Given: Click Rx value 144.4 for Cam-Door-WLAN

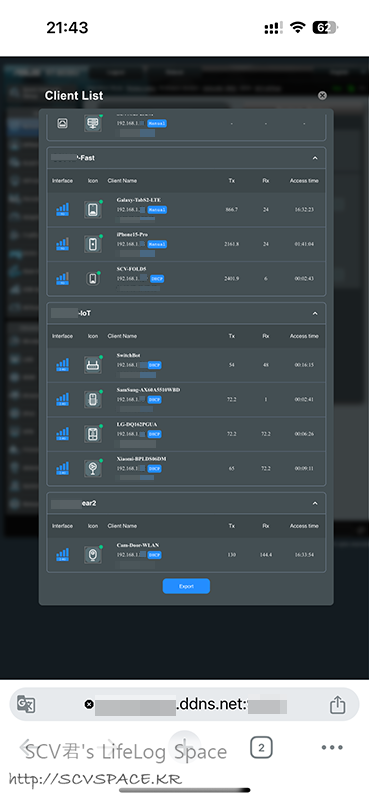Looking at the screenshot, I should point(265,555).
